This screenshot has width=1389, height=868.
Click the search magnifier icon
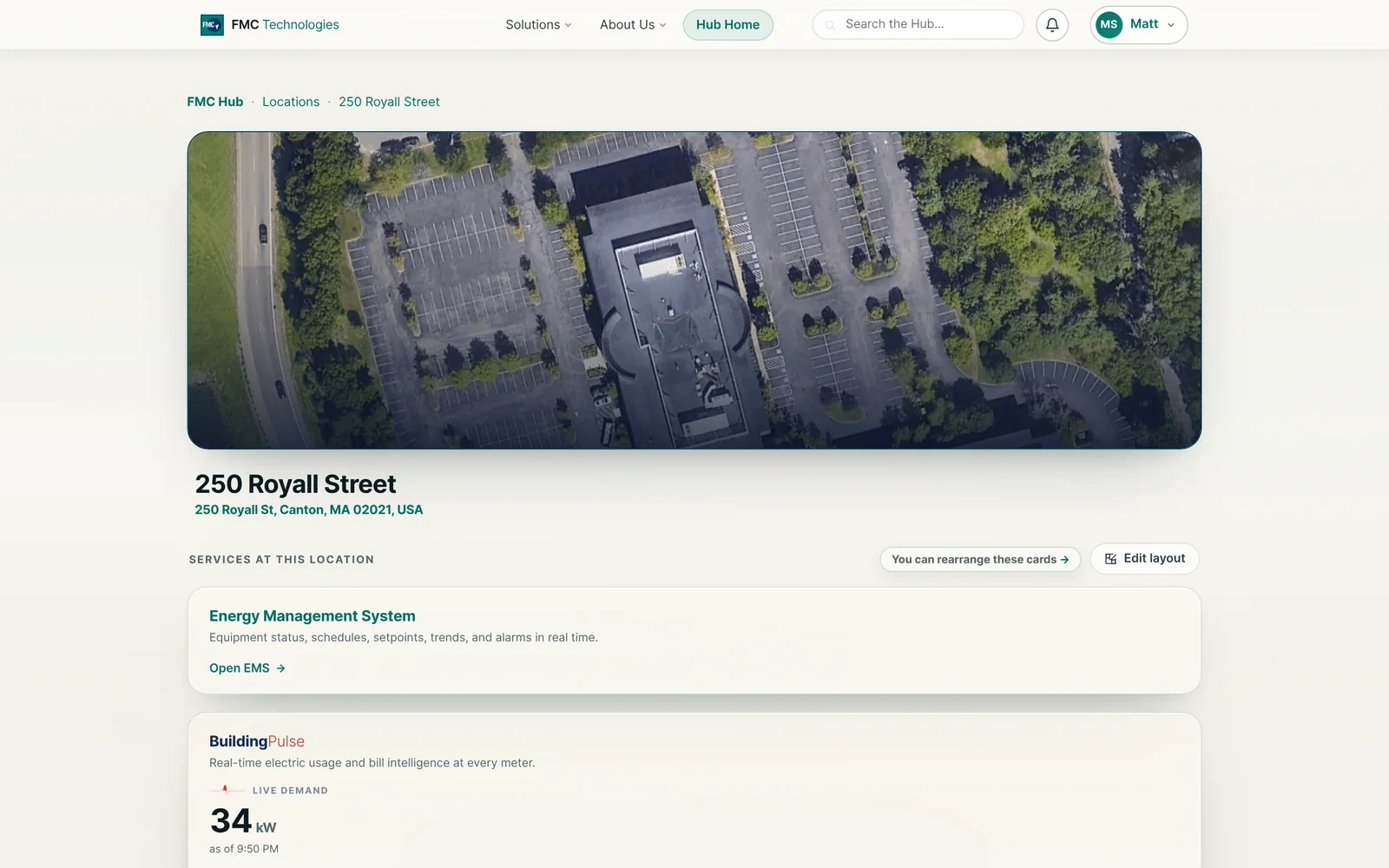pyautogui.click(x=830, y=25)
